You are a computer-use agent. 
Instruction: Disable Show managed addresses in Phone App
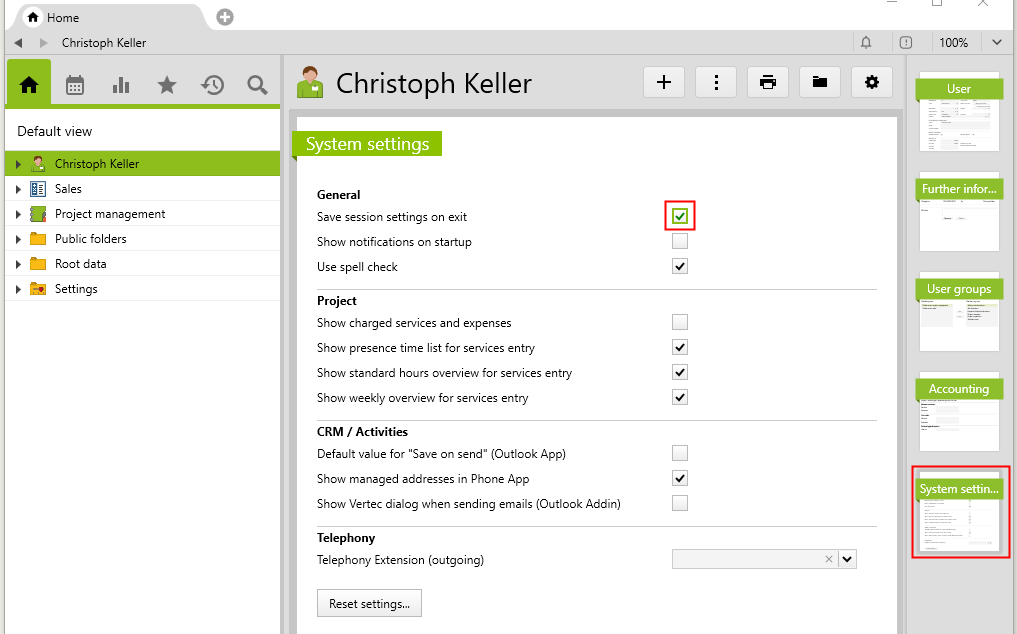pyautogui.click(x=680, y=478)
